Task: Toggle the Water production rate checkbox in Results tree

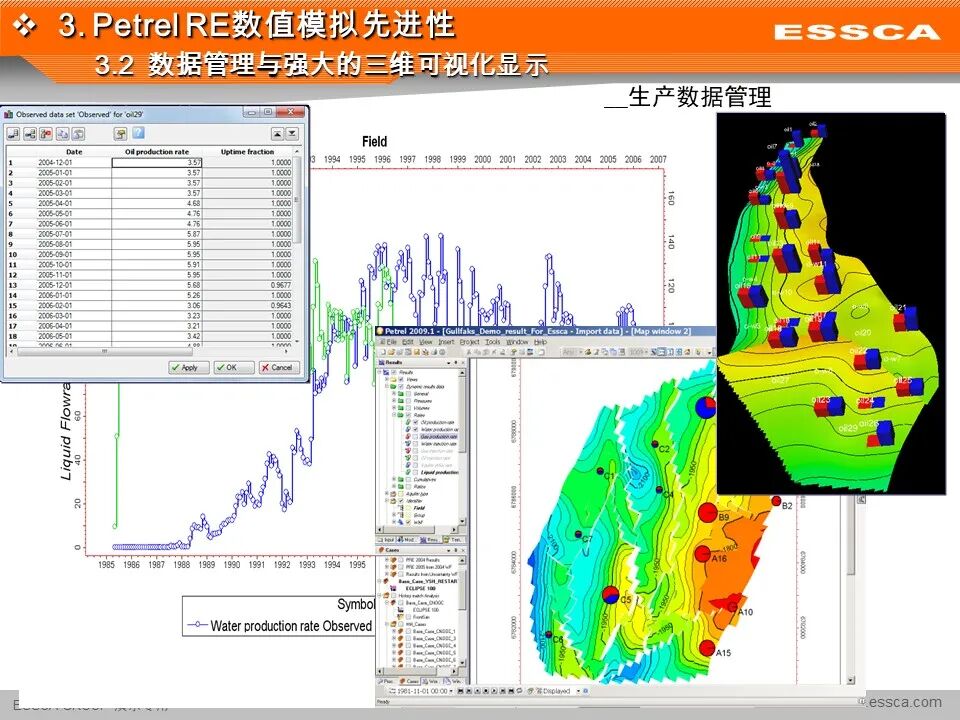Action: (x=416, y=429)
